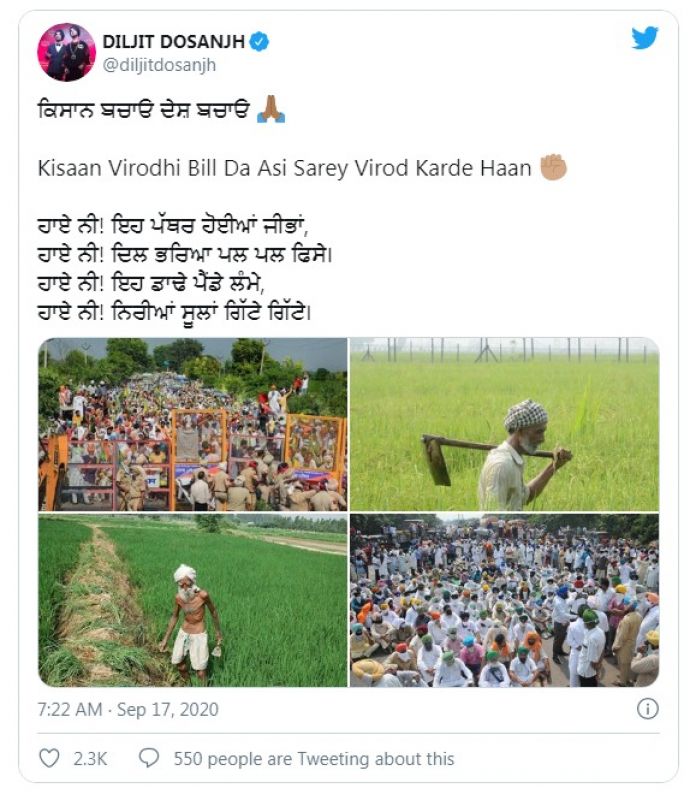
Task: Open the 7:22 AM Sep 17, 2020 timestamp
Action: [128, 709]
